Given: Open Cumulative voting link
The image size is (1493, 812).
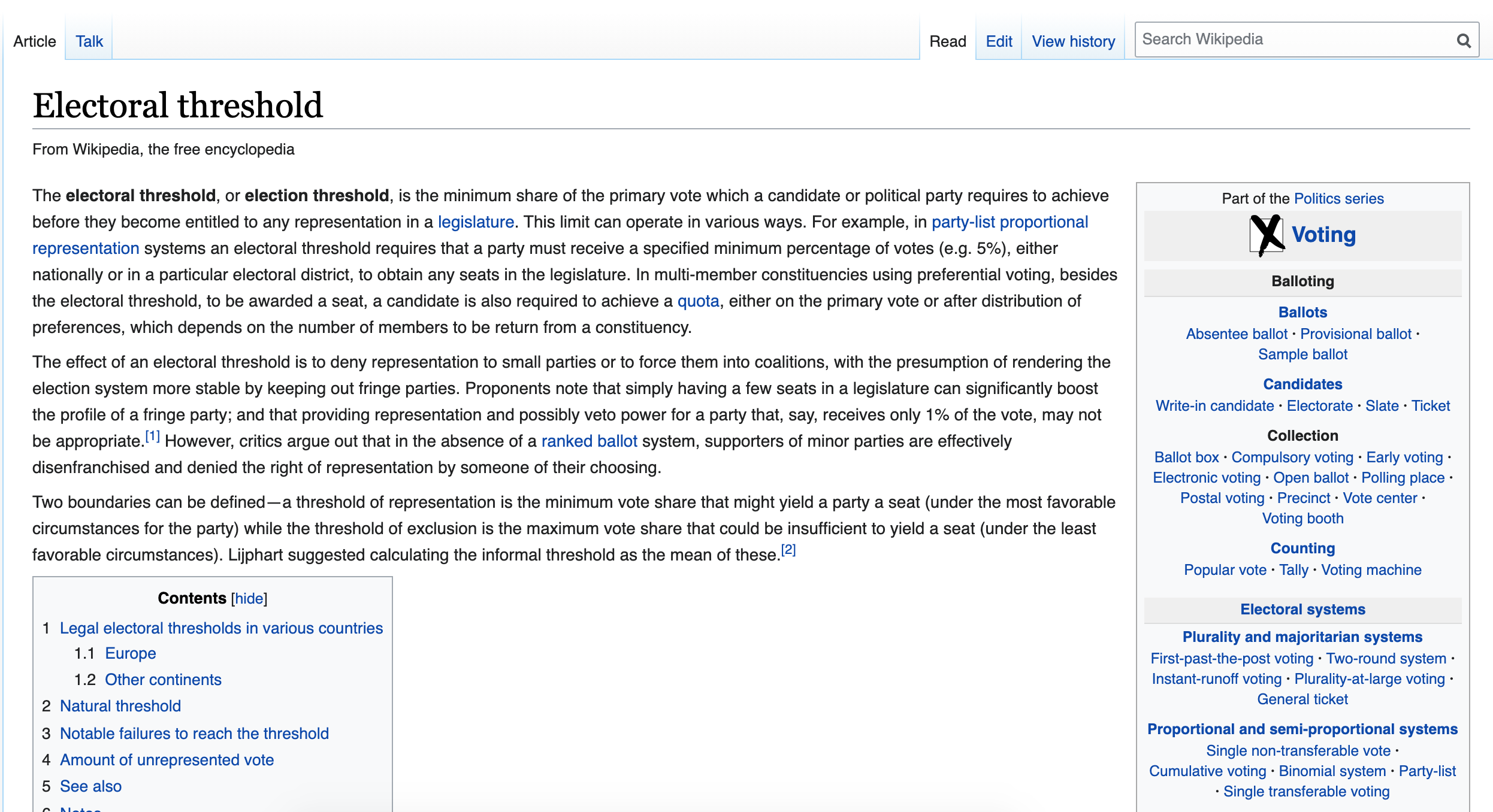Looking at the screenshot, I should point(1207,771).
